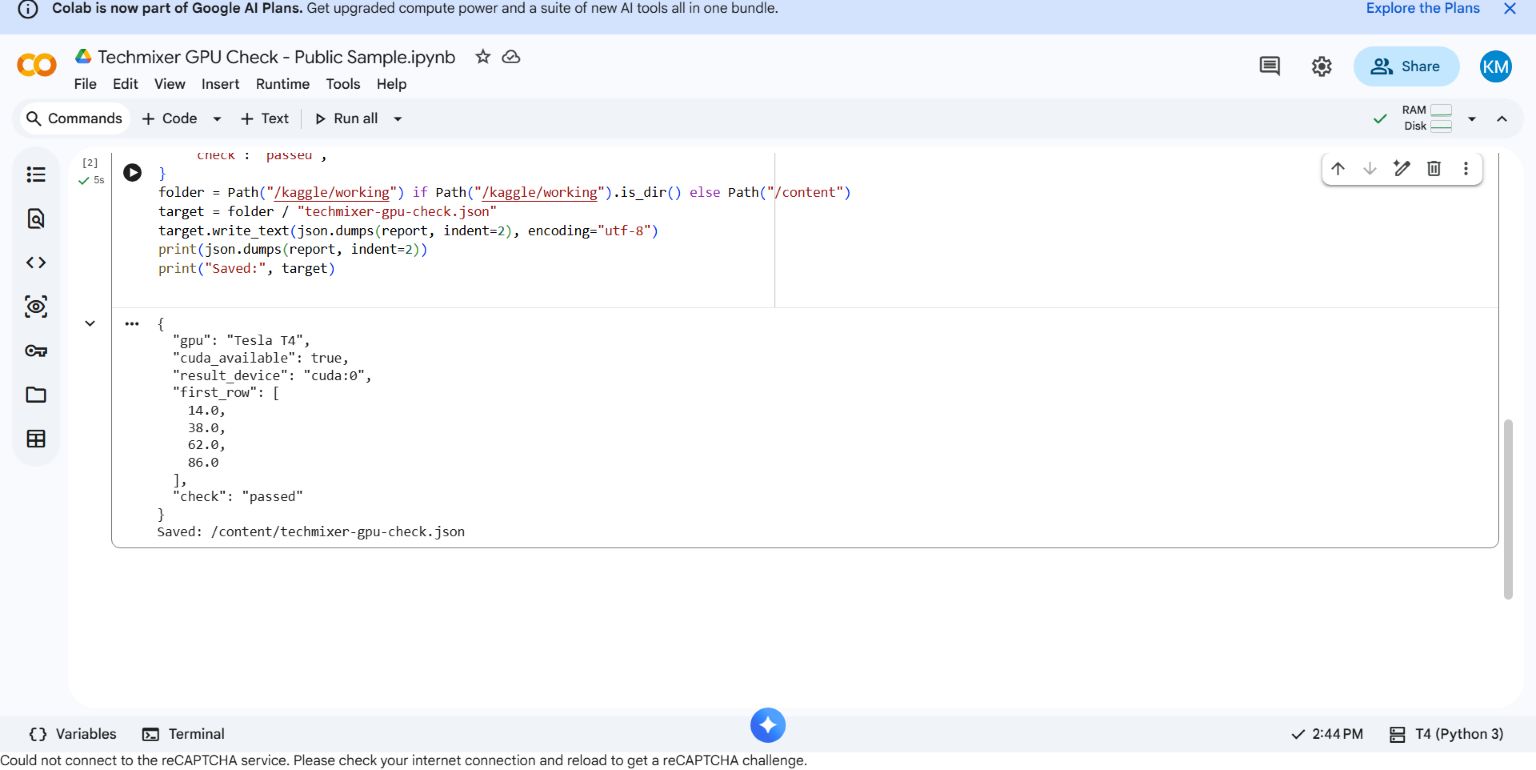Follow the Explore the Plans link
Image resolution: width=1536 pixels, height=770 pixels.
(x=1423, y=8)
